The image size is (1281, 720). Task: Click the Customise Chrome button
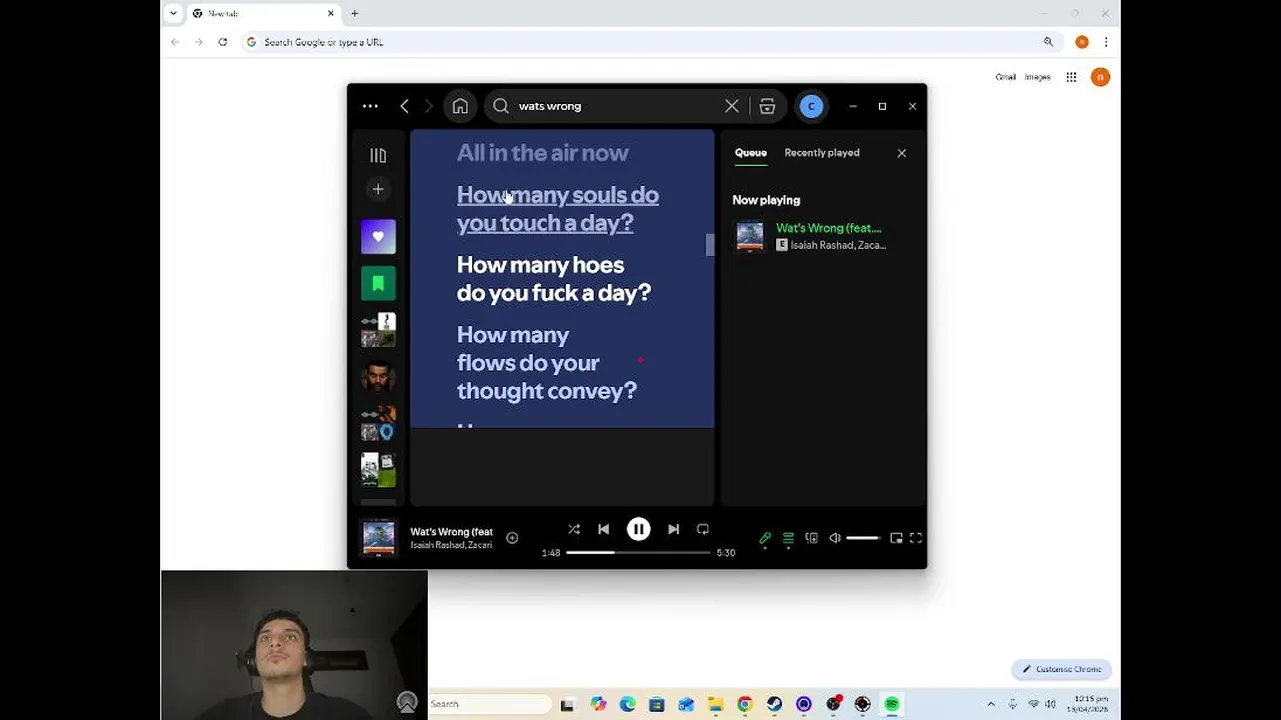click(x=1062, y=669)
